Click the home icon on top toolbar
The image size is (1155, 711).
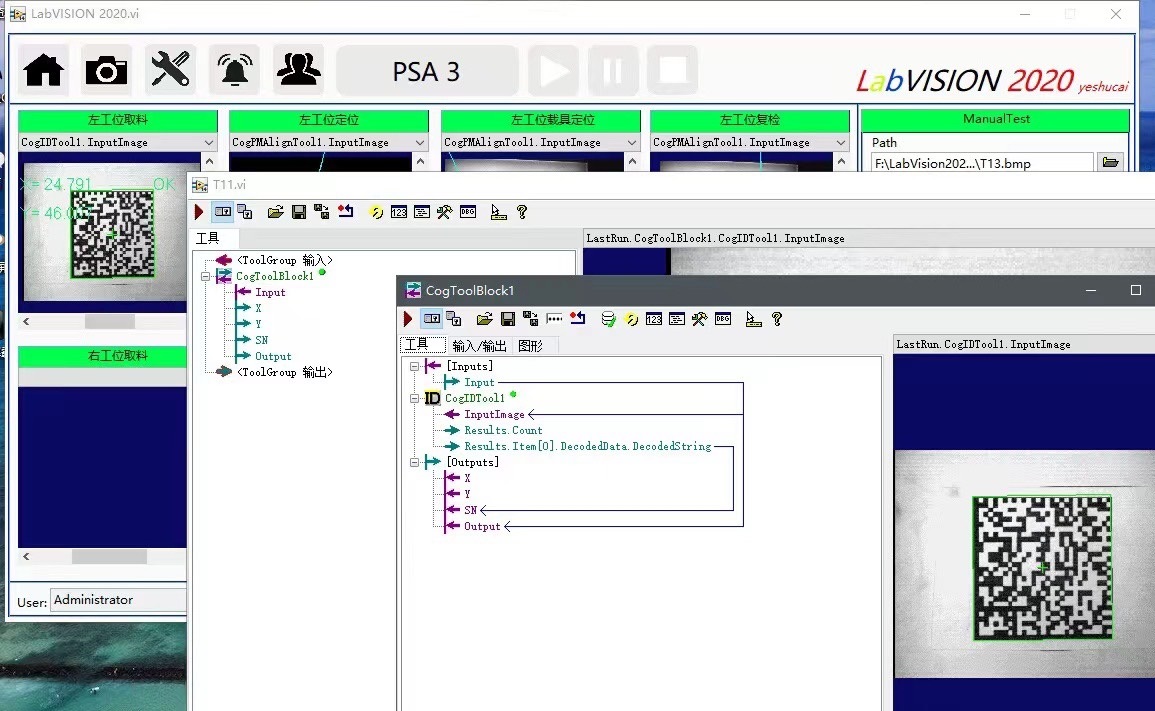point(42,68)
